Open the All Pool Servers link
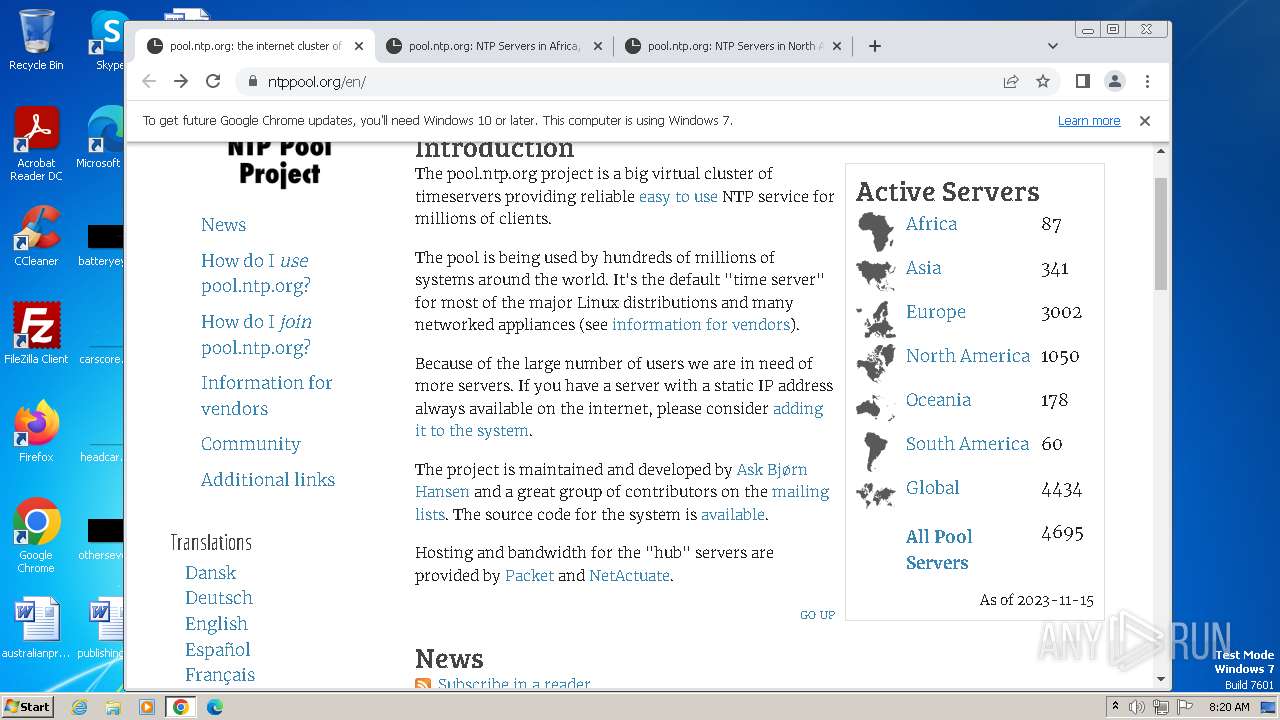This screenshot has height=720, width=1280. click(939, 549)
